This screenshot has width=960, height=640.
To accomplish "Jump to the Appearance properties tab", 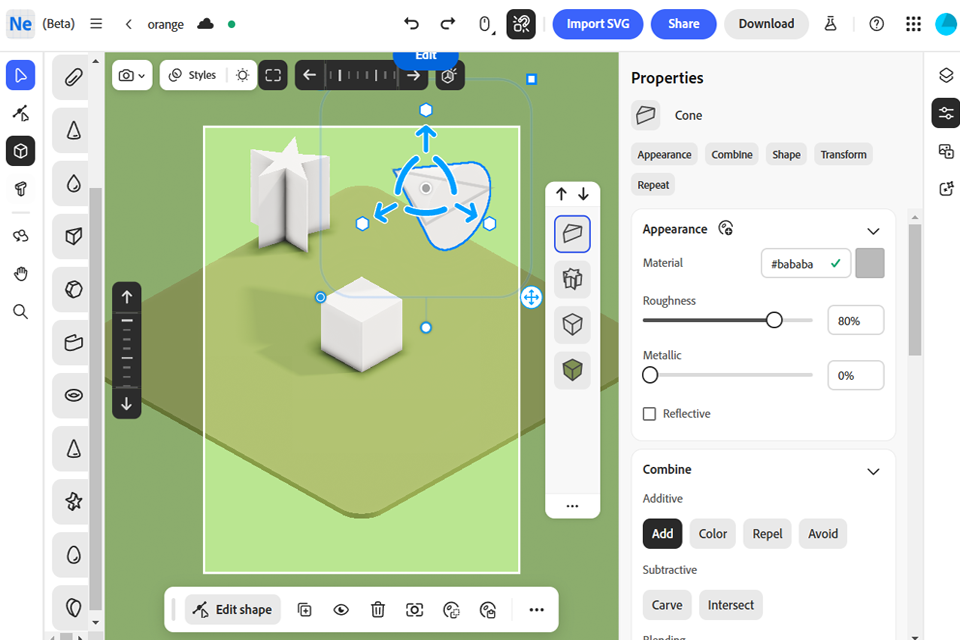I will 664,154.
